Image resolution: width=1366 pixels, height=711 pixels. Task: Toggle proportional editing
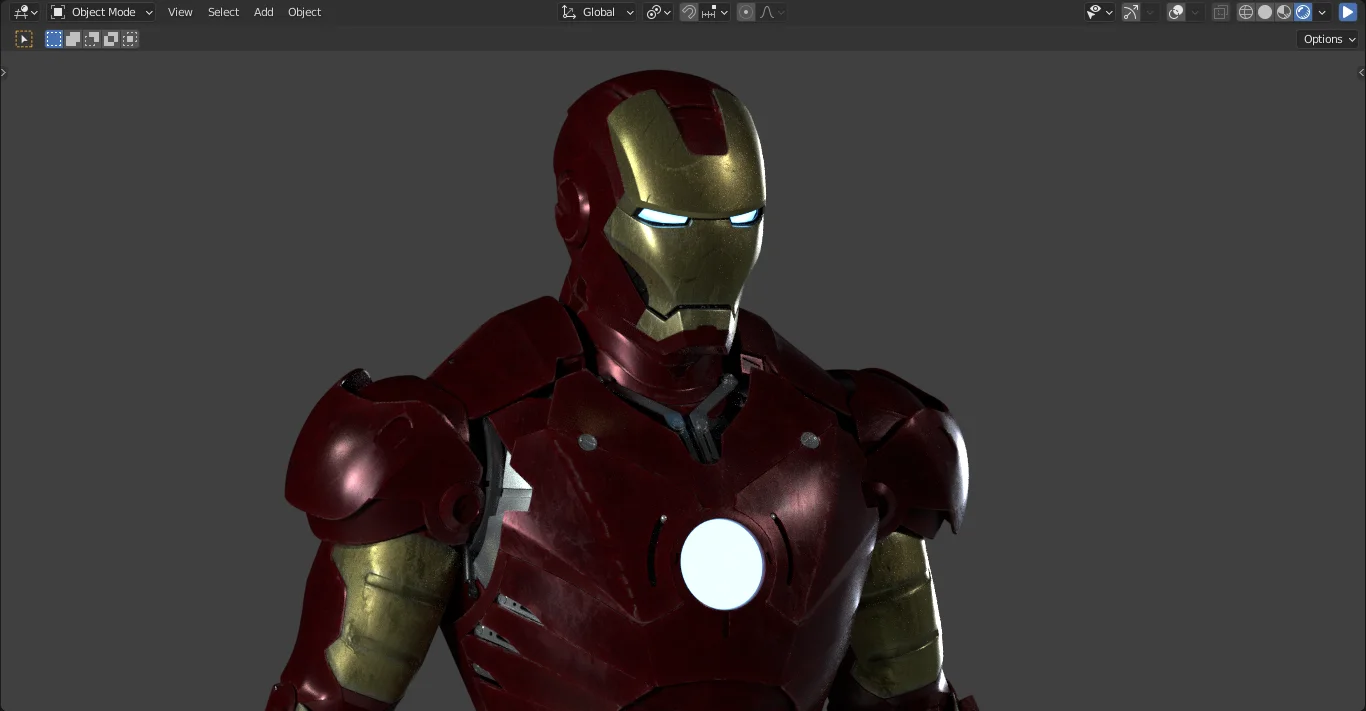(746, 12)
